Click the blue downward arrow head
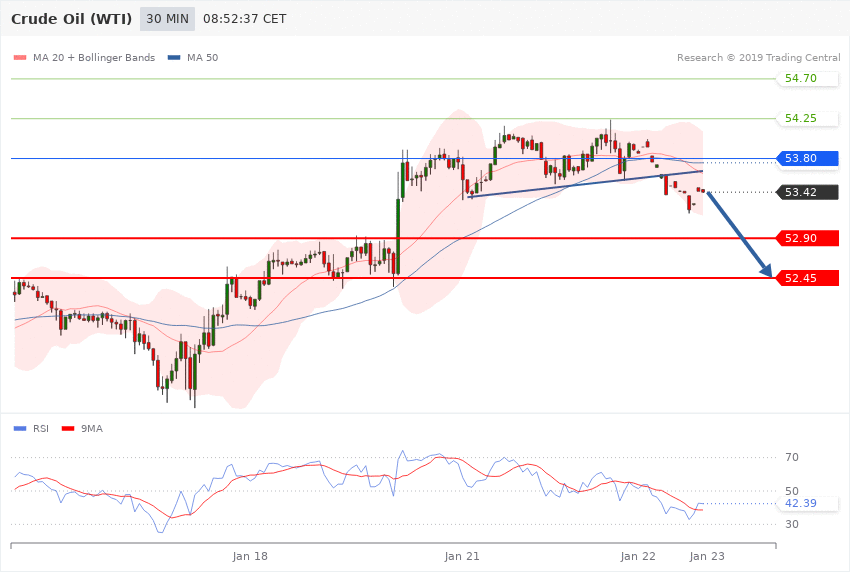This screenshot has height=576, width=850. [766, 270]
